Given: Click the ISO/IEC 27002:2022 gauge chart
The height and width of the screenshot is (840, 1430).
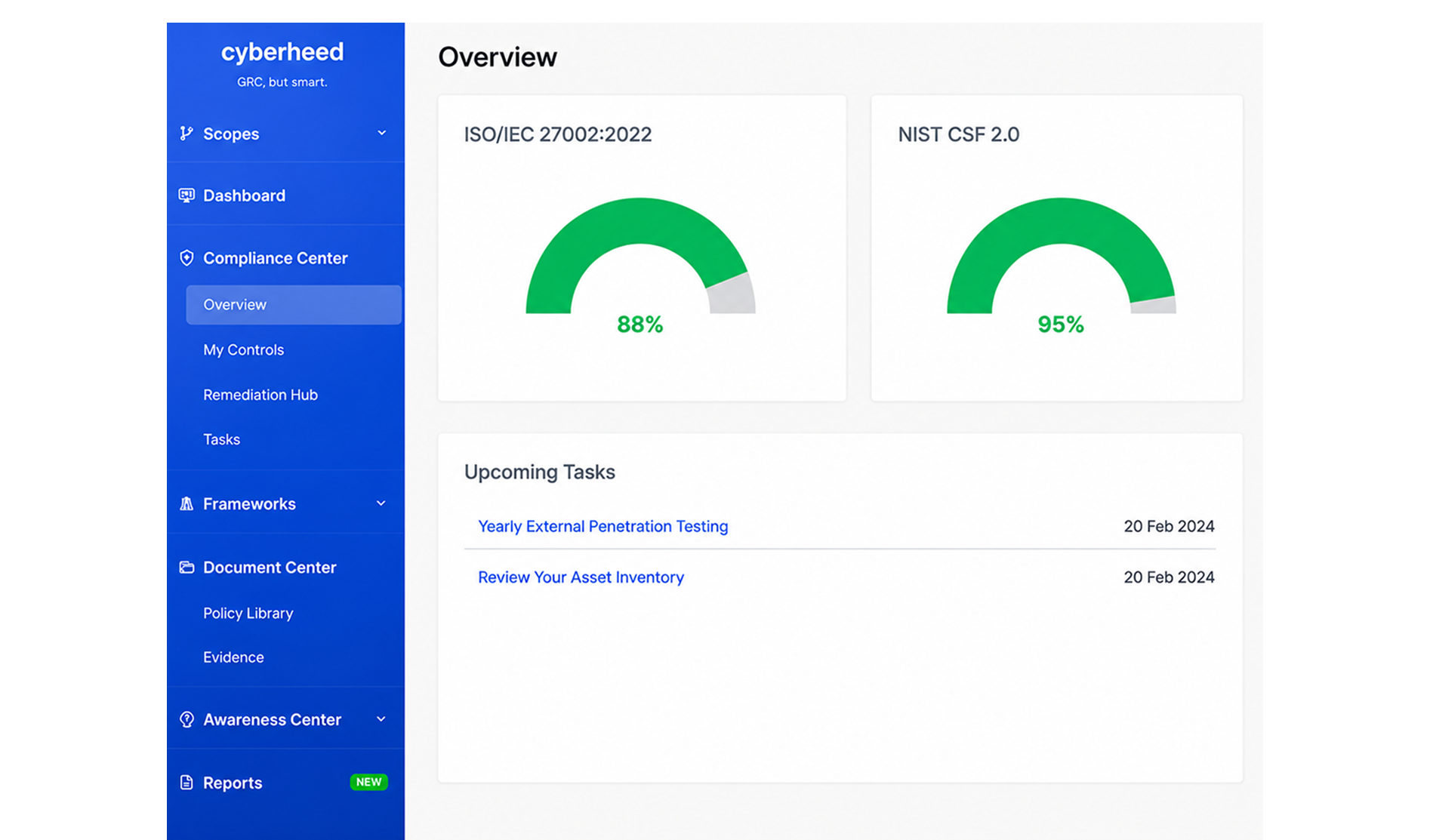Looking at the screenshot, I should point(640,255).
